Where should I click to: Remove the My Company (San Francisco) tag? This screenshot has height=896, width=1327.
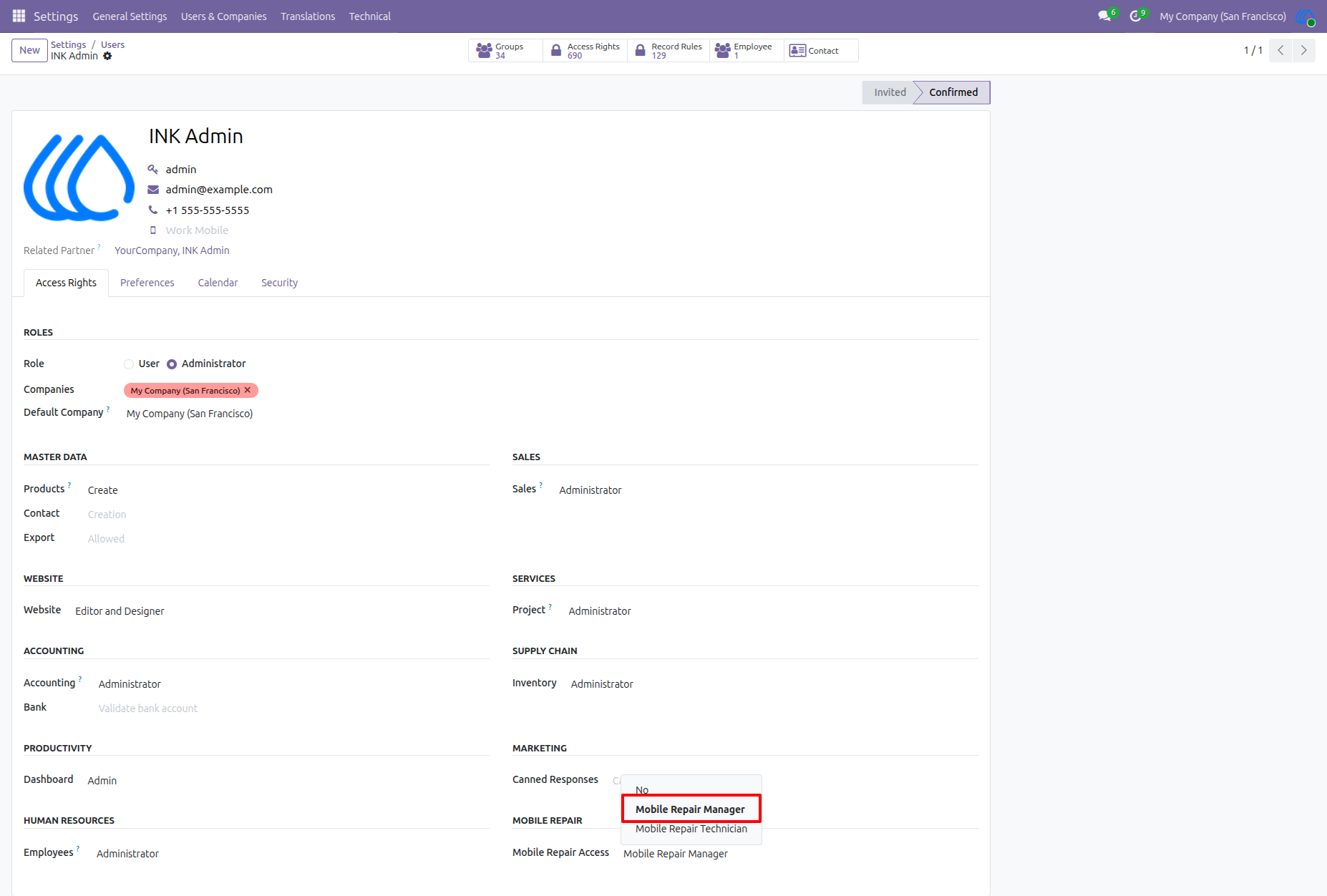click(x=248, y=390)
